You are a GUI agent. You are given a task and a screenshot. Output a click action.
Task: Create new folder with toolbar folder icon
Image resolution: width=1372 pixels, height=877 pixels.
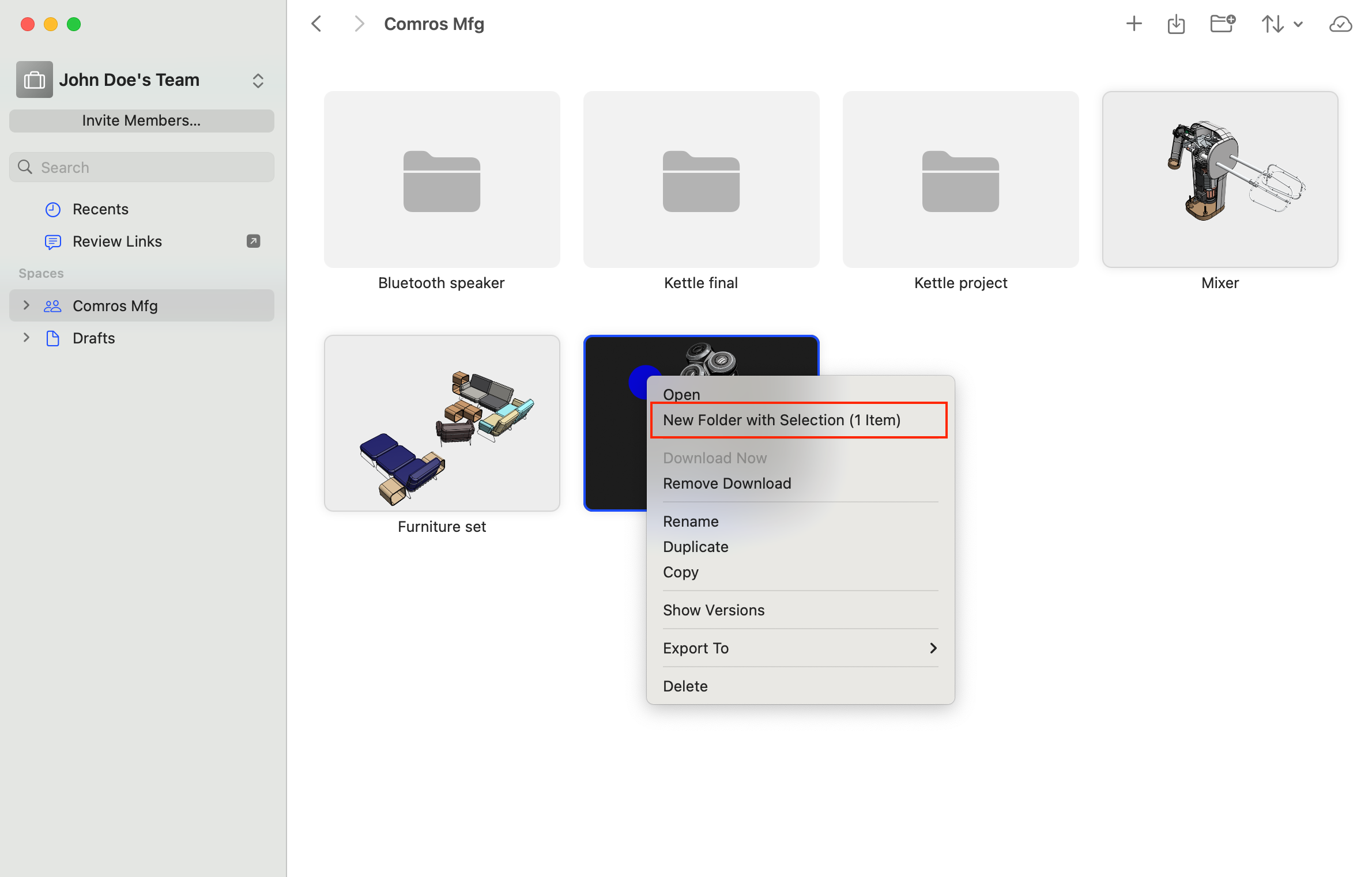tap(1222, 24)
